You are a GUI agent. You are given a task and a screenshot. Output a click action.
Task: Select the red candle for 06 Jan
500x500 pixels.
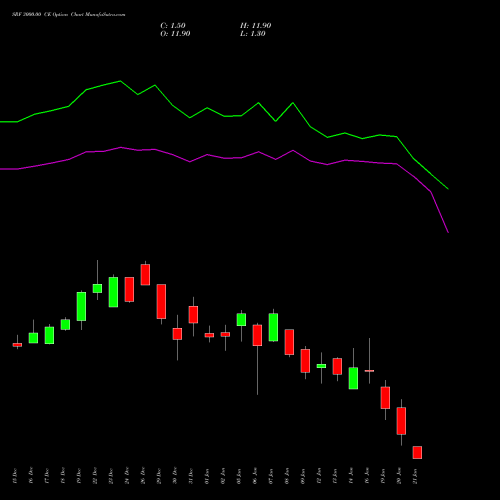(257, 335)
